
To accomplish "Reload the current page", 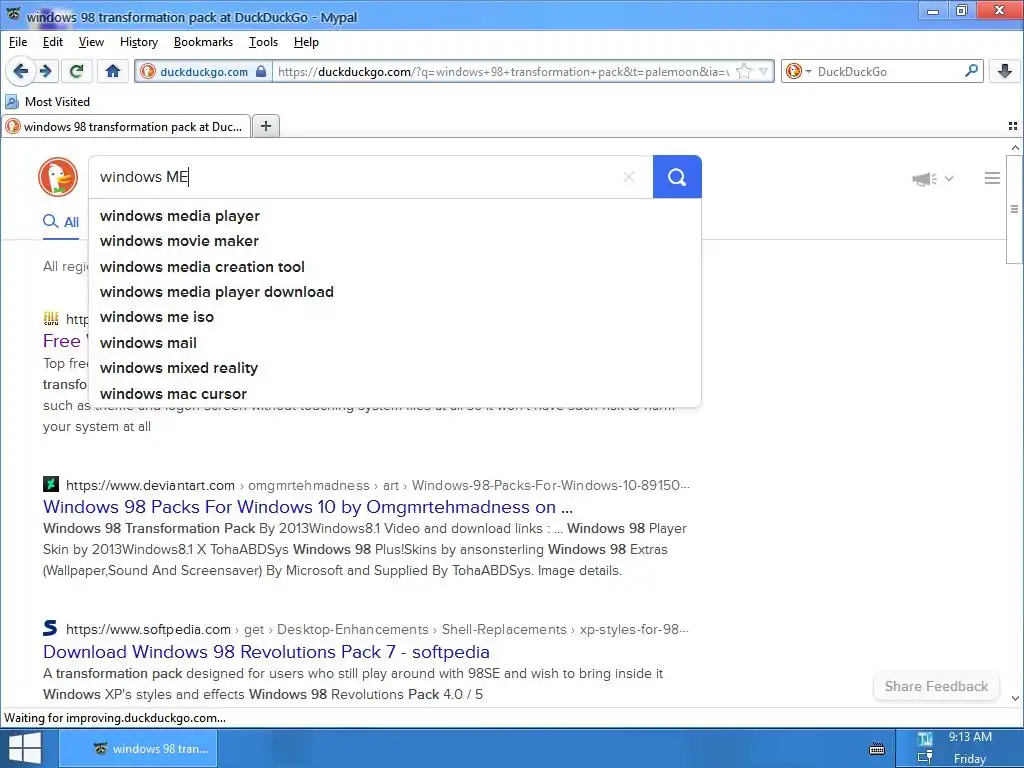I will pos(76,71).
